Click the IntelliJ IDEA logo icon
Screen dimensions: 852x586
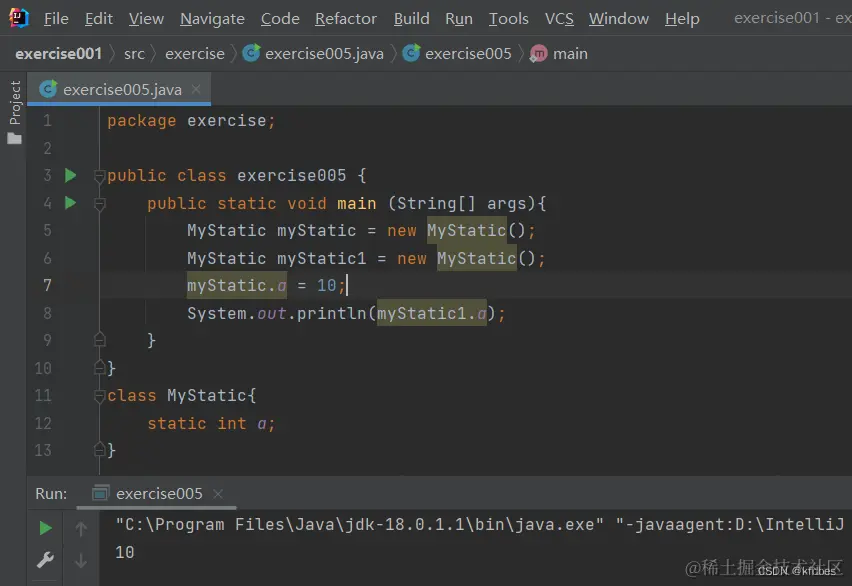point(19,18)
